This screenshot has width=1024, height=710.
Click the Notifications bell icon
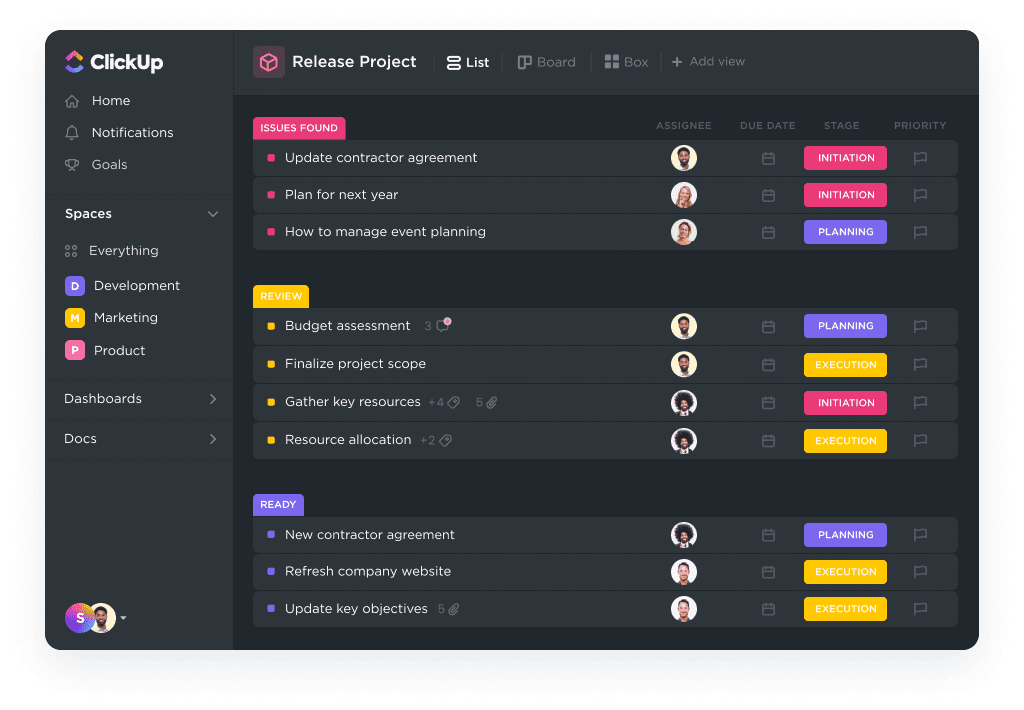tap(71, 132)
